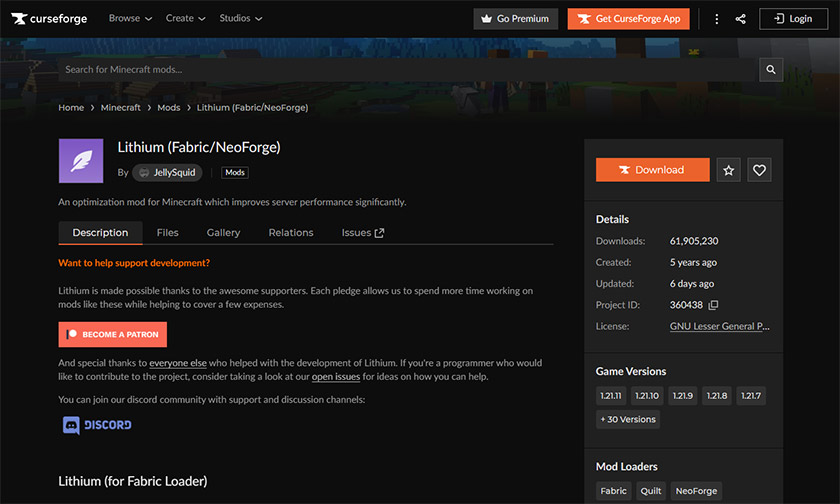Click the Lithium mod feather logo
840x504 pixels.
[81, 161]
